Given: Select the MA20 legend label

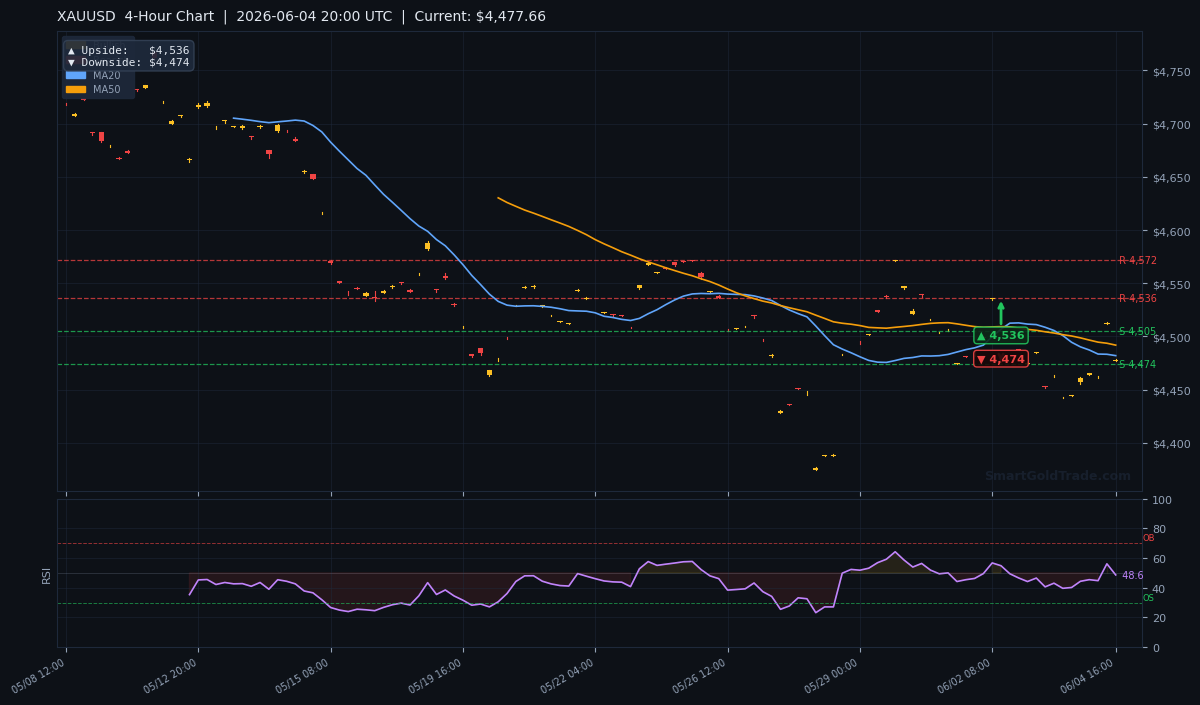Looking at the screenshot, I should click(x=107, y=75).
